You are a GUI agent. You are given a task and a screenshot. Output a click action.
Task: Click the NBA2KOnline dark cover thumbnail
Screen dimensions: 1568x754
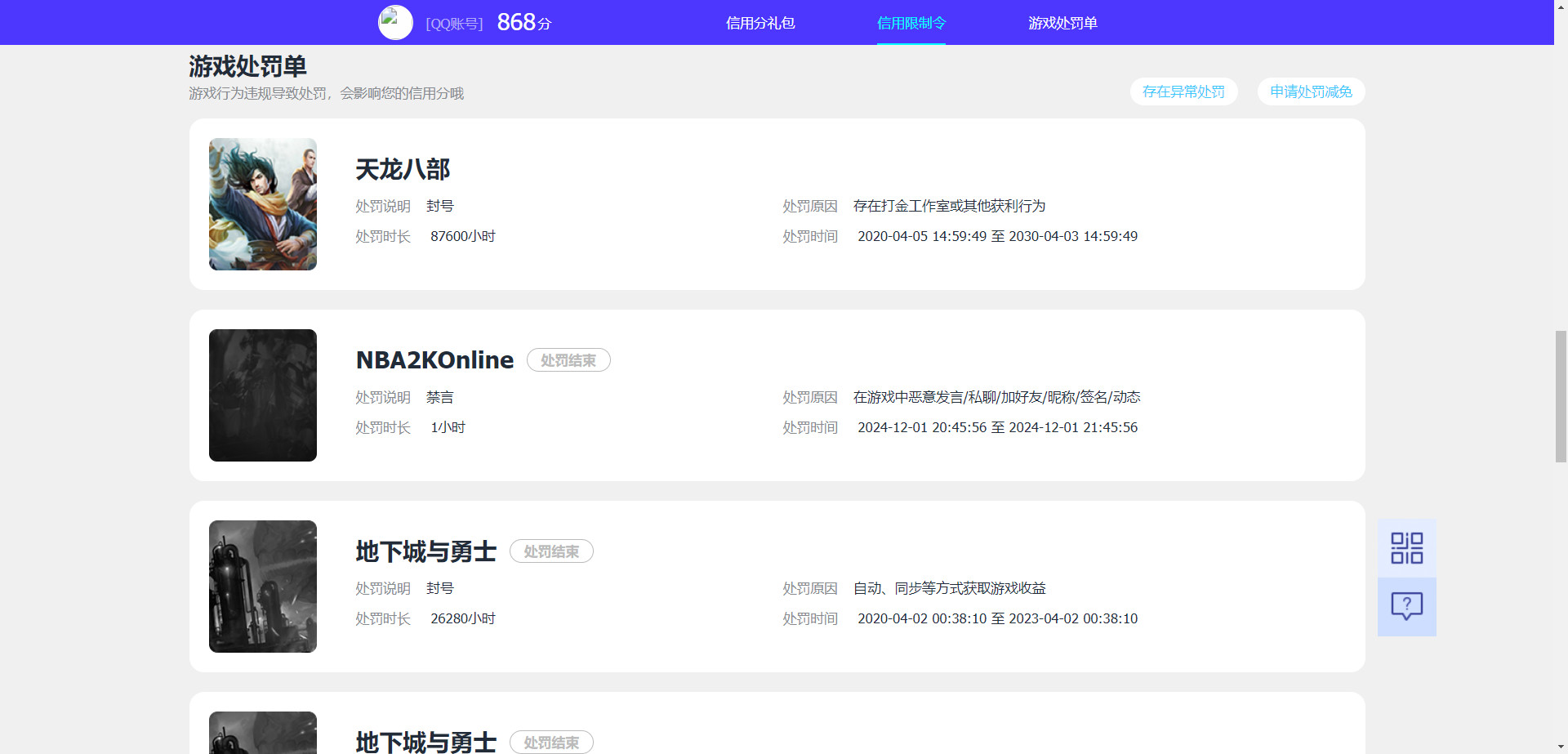[263, 395]
